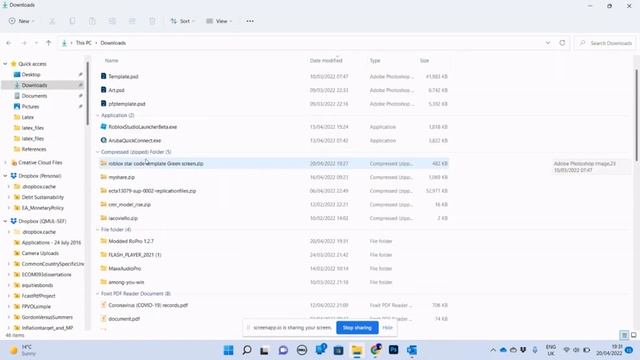Click the Stop sharing button
Screen dimensions: 640x360
tap(357, 328)
